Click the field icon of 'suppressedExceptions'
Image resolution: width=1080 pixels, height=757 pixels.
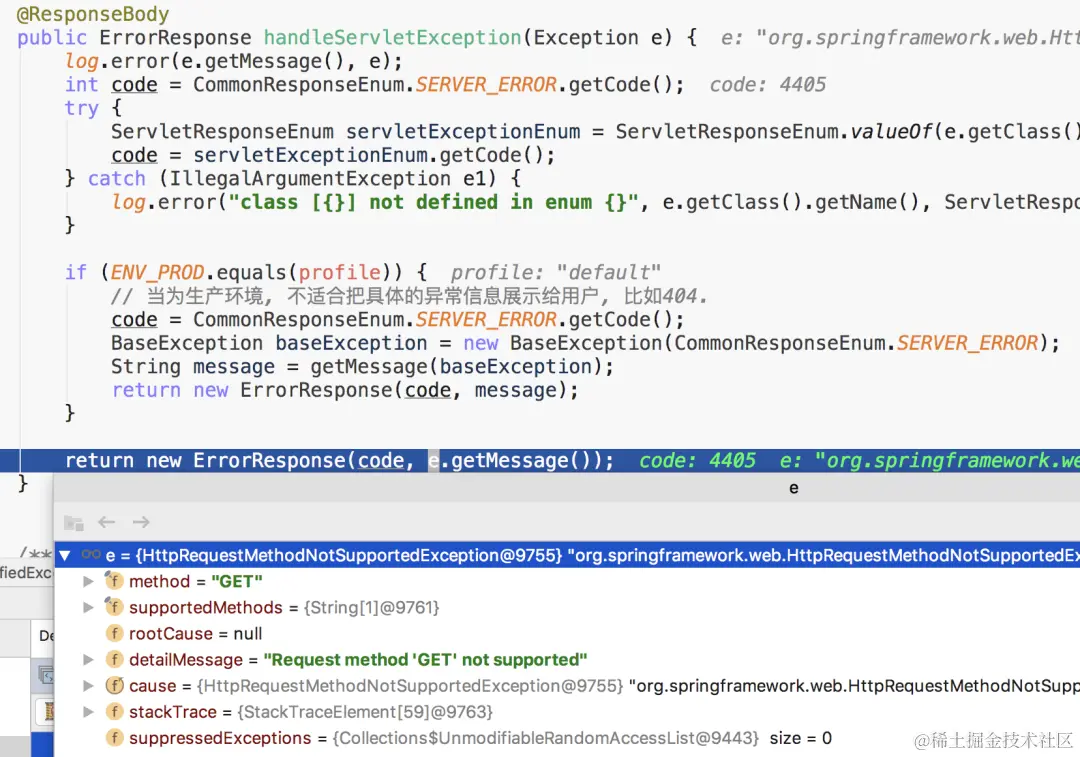click(x=114, y=738)
